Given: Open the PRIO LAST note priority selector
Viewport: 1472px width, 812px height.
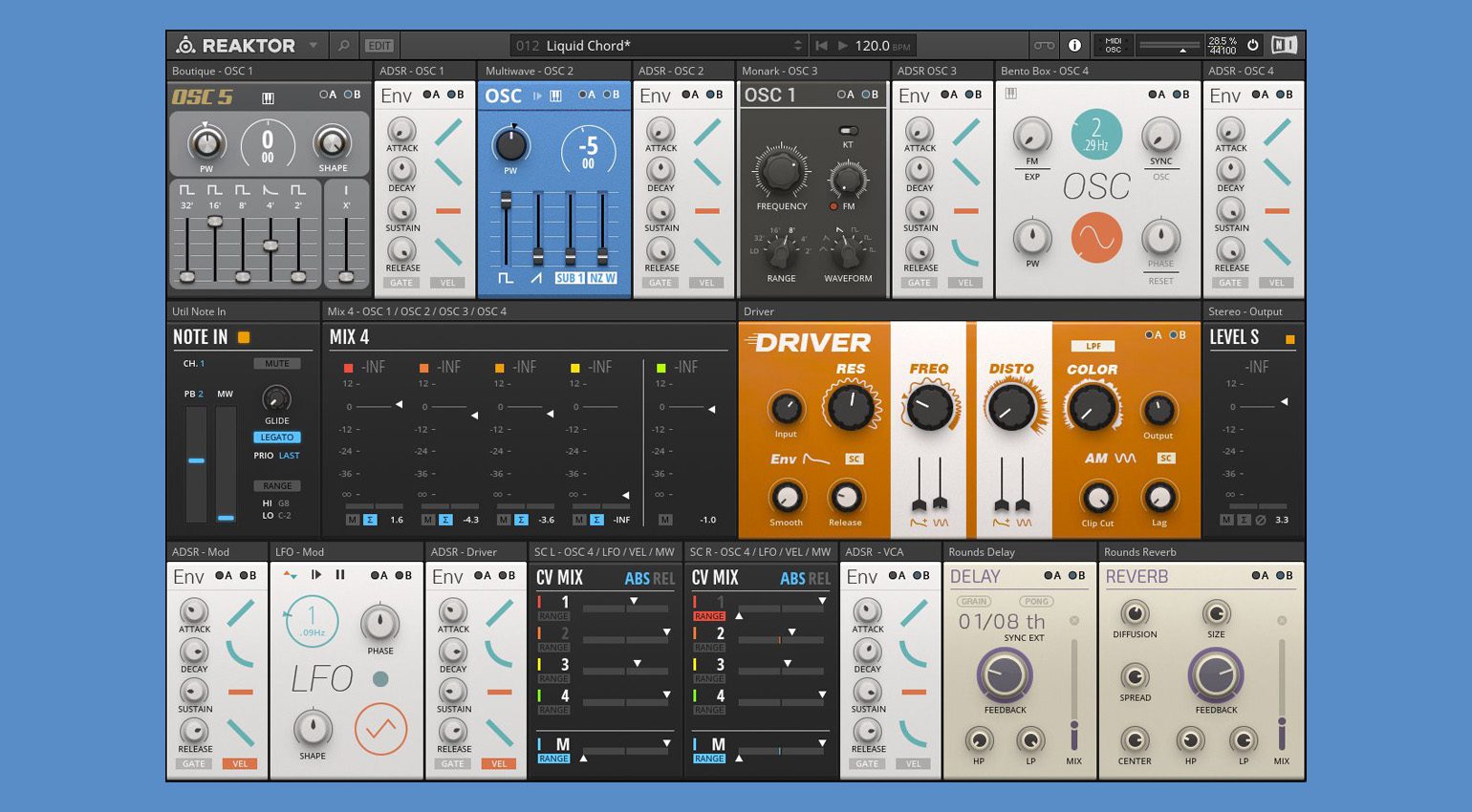Looking at the screenshot, I should pos(289,456).
